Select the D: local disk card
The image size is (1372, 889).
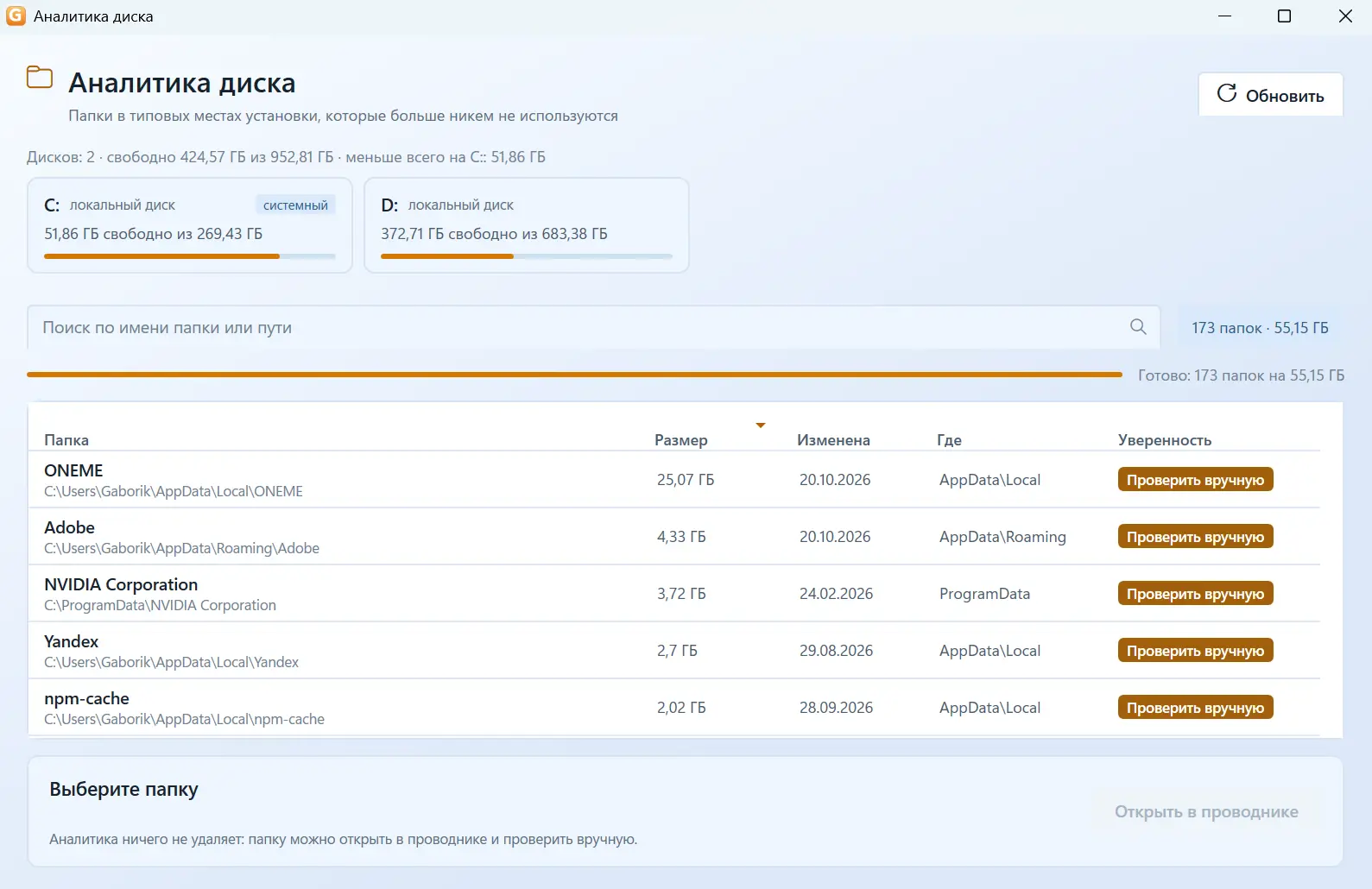coord(527,225)
